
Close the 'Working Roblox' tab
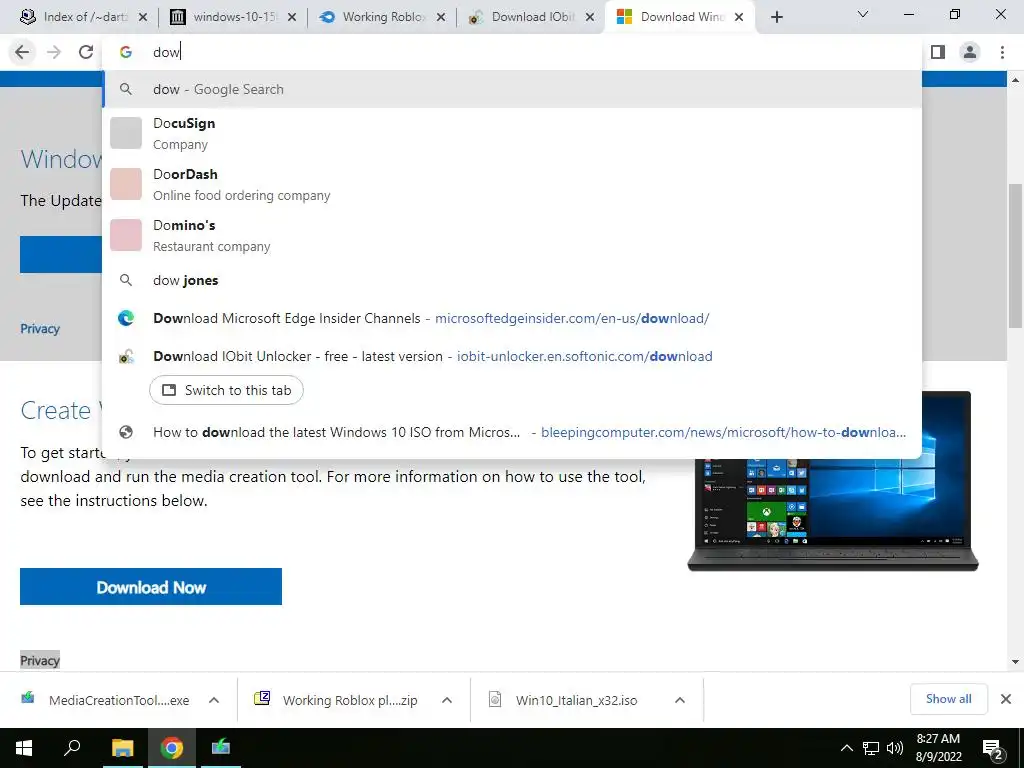tap(441, 17)
